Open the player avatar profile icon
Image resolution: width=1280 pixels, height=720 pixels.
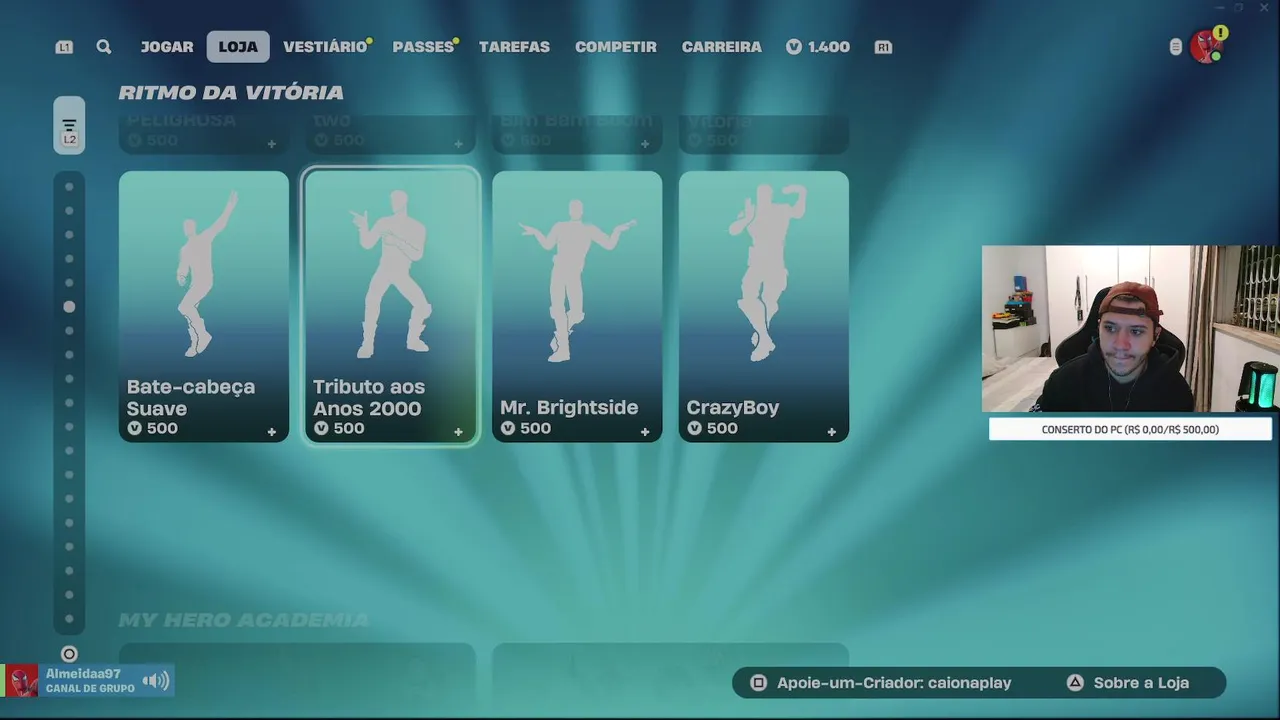[1207, 46]
